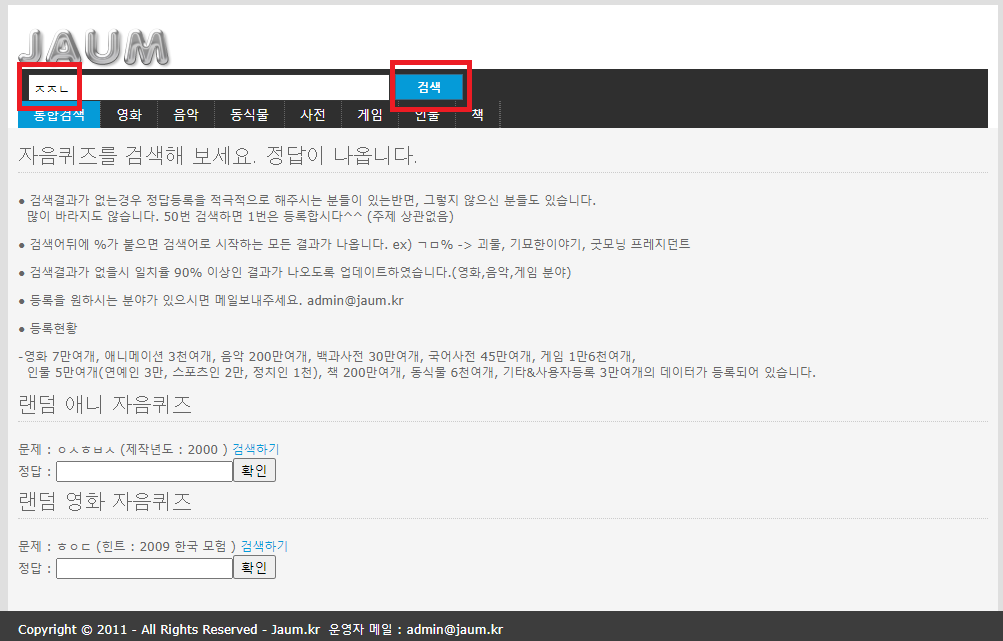Click the JAUM logo
Screen dimensions: 1003x641
pos(93,47)
